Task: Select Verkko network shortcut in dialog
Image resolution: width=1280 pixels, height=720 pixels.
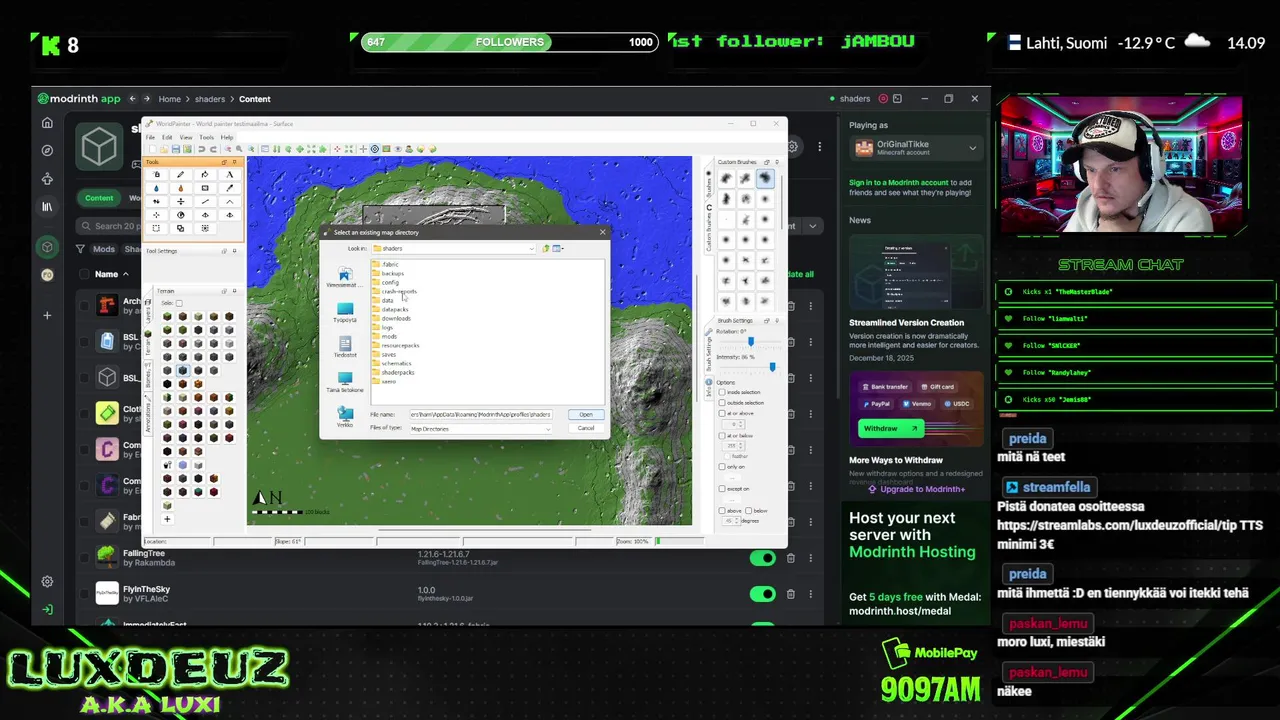Action: [345, 417]
